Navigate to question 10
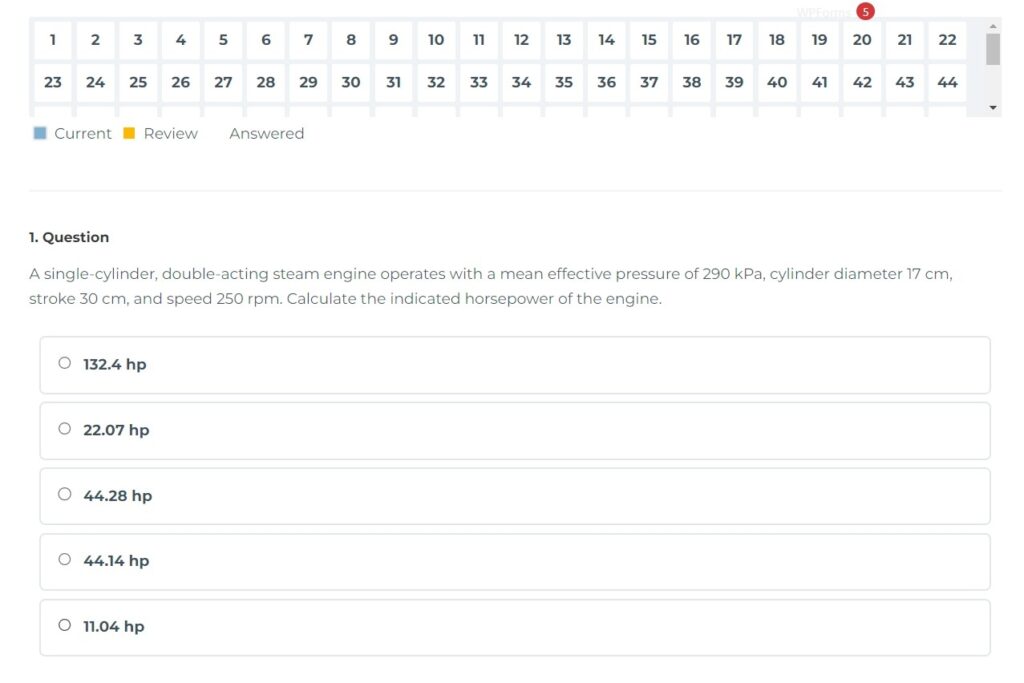Viewport: 1024px width, 683px height. point(436,40)
